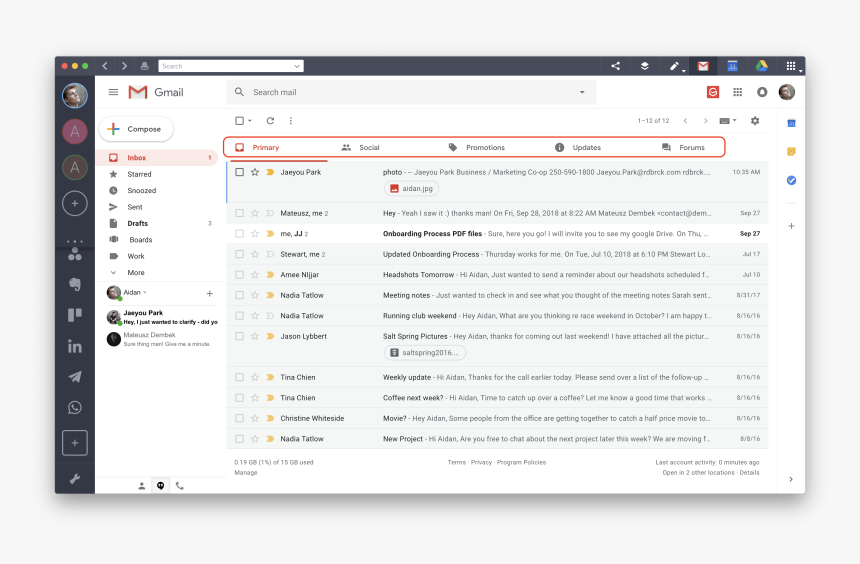Open the WhatsApp app in the left dock
860x564 pixels.
click(75, 408)
